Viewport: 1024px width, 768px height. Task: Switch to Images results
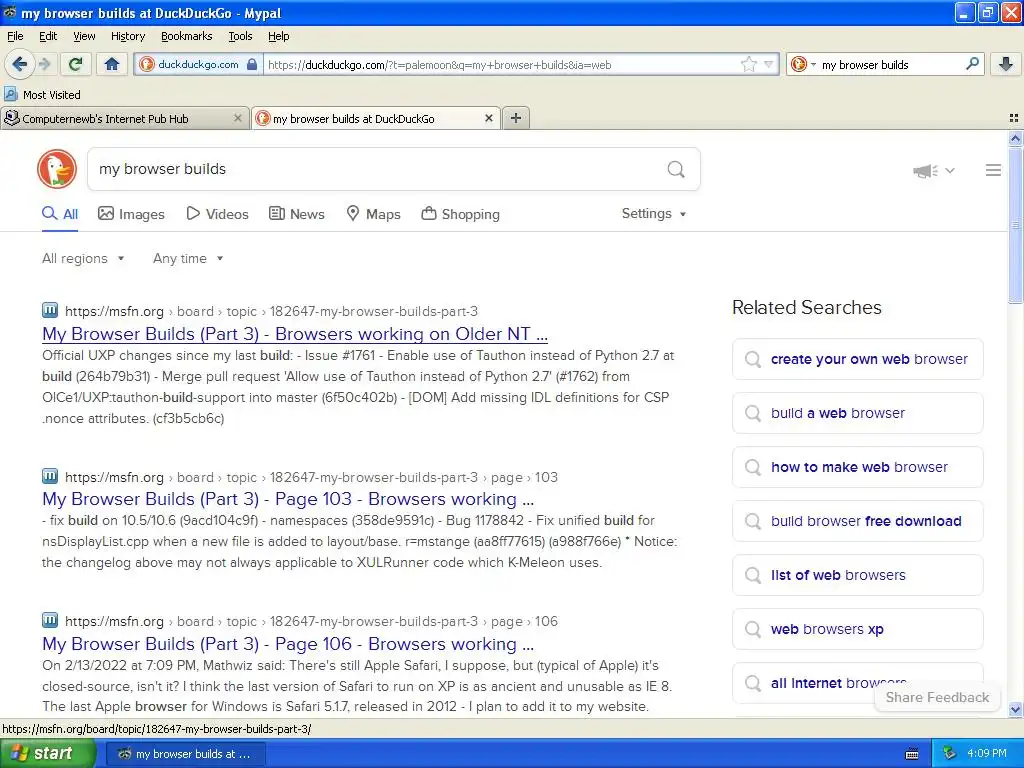pos(131,214)
